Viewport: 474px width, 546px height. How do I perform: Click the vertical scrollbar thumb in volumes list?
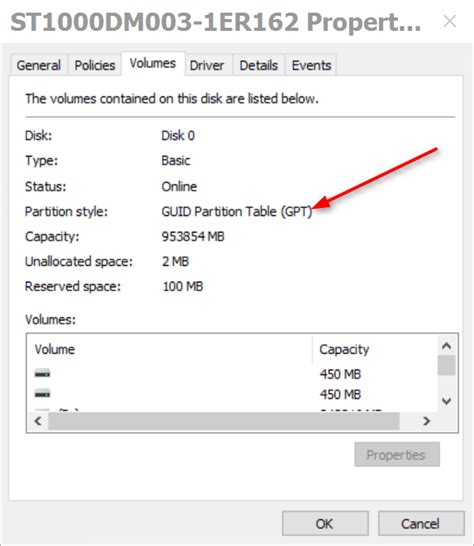pyautogui.click(x=446, y=365)
